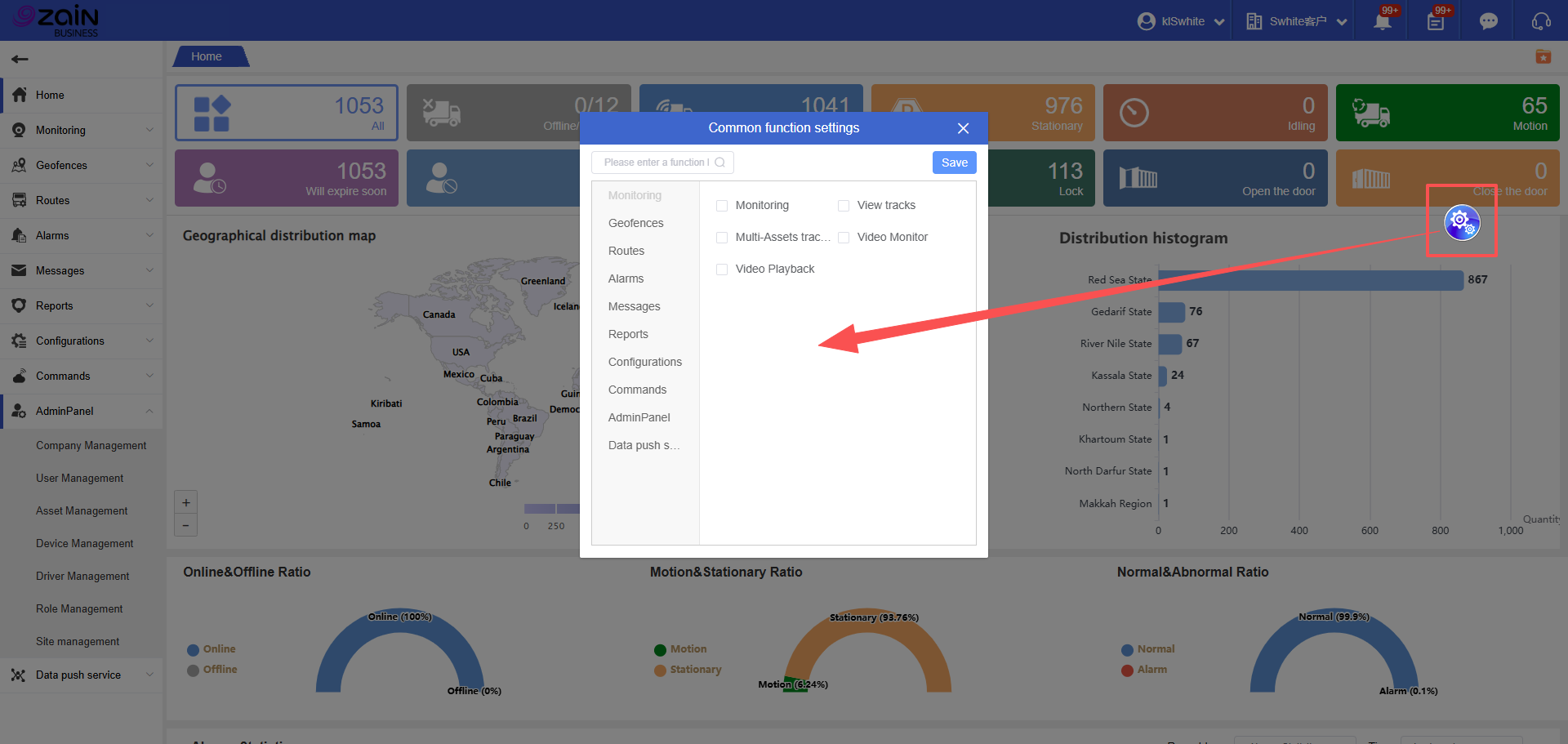Select Geofences category in settings dialog
The height and width of the screenshot is (744, 1568).
pyautogui.click(x=635, y=223)
